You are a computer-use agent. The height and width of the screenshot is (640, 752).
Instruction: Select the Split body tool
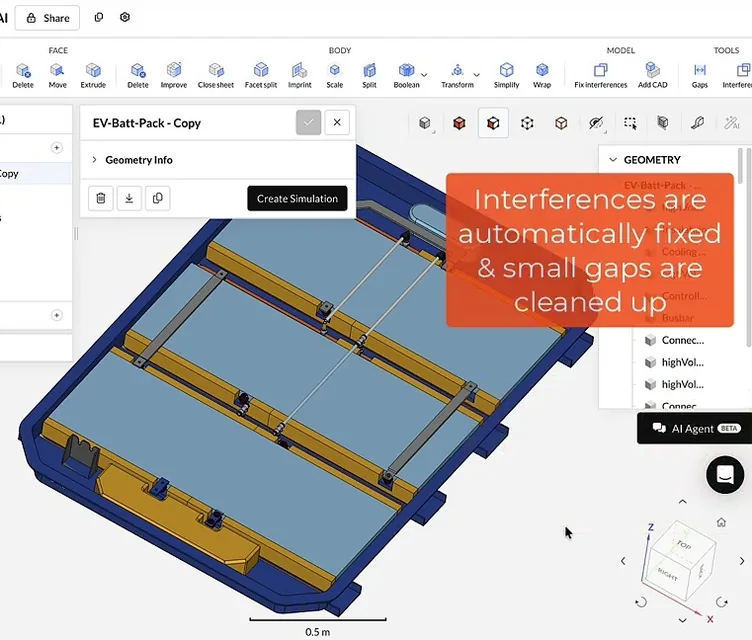[x=369, y=75]
